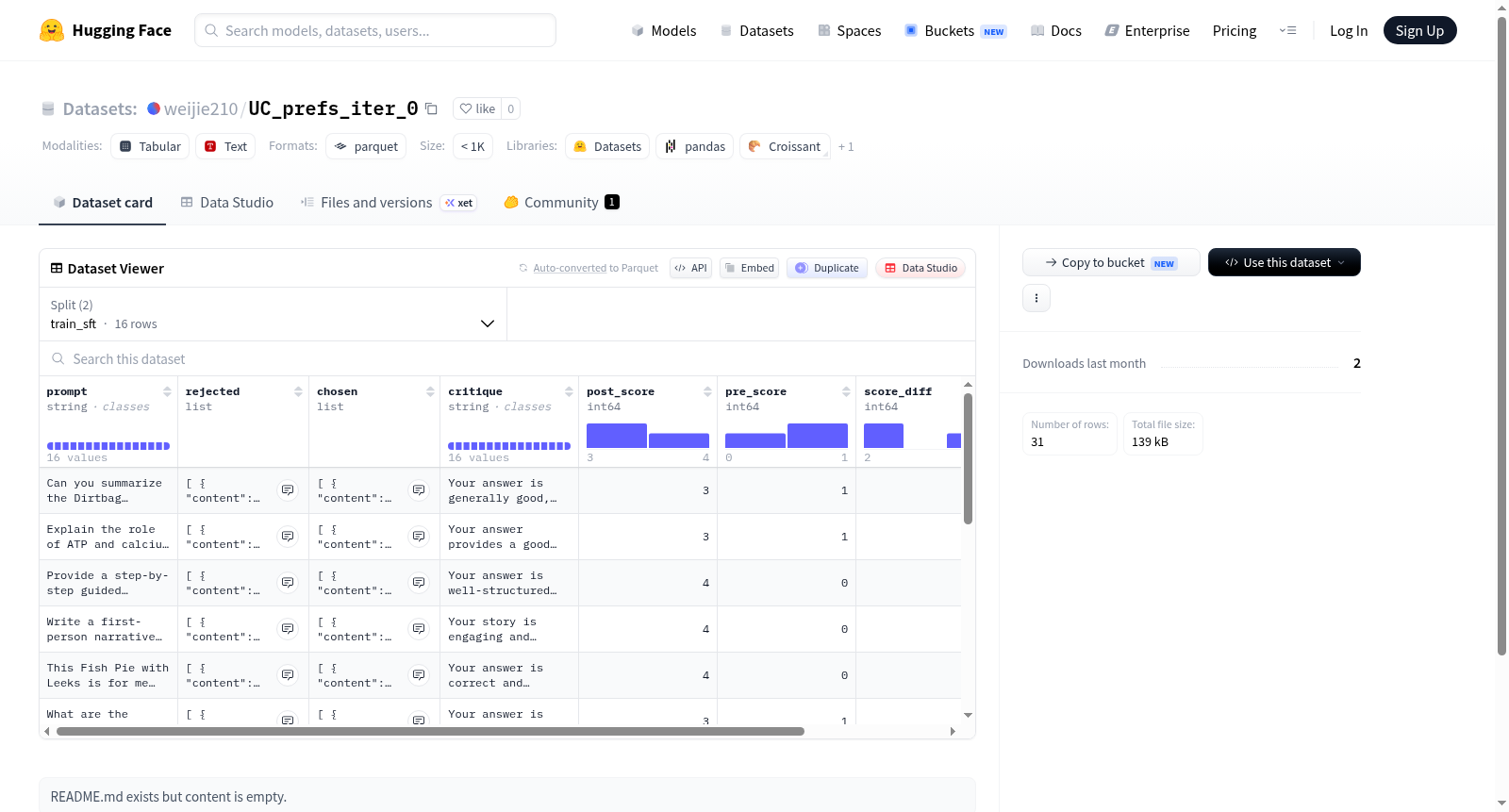Screen dimensions: 1509x812
Task: Switch to the Data Studio tab
Action: click(227, 203)
